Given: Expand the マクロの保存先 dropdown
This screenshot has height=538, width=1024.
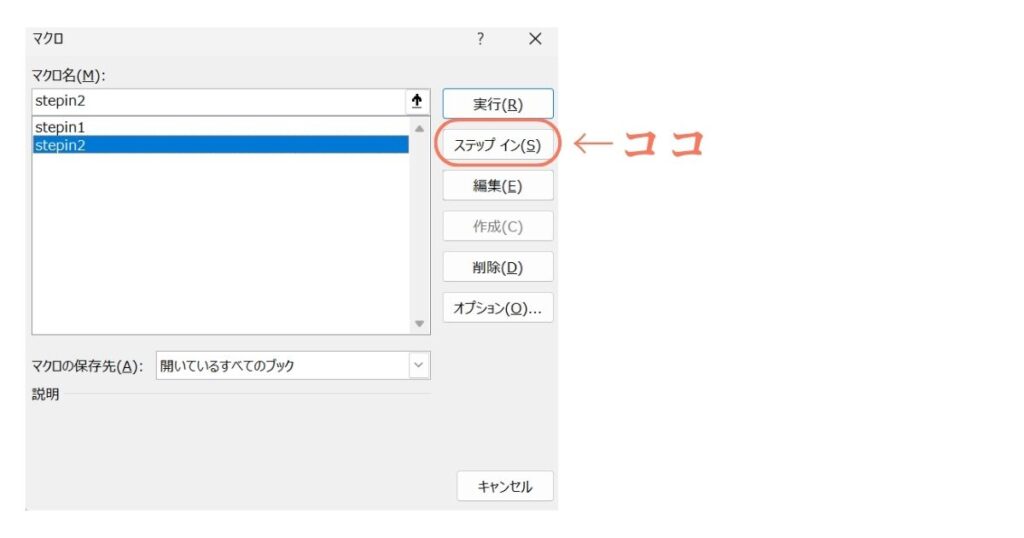Looking at the screenshot, I should click(419, 365).
